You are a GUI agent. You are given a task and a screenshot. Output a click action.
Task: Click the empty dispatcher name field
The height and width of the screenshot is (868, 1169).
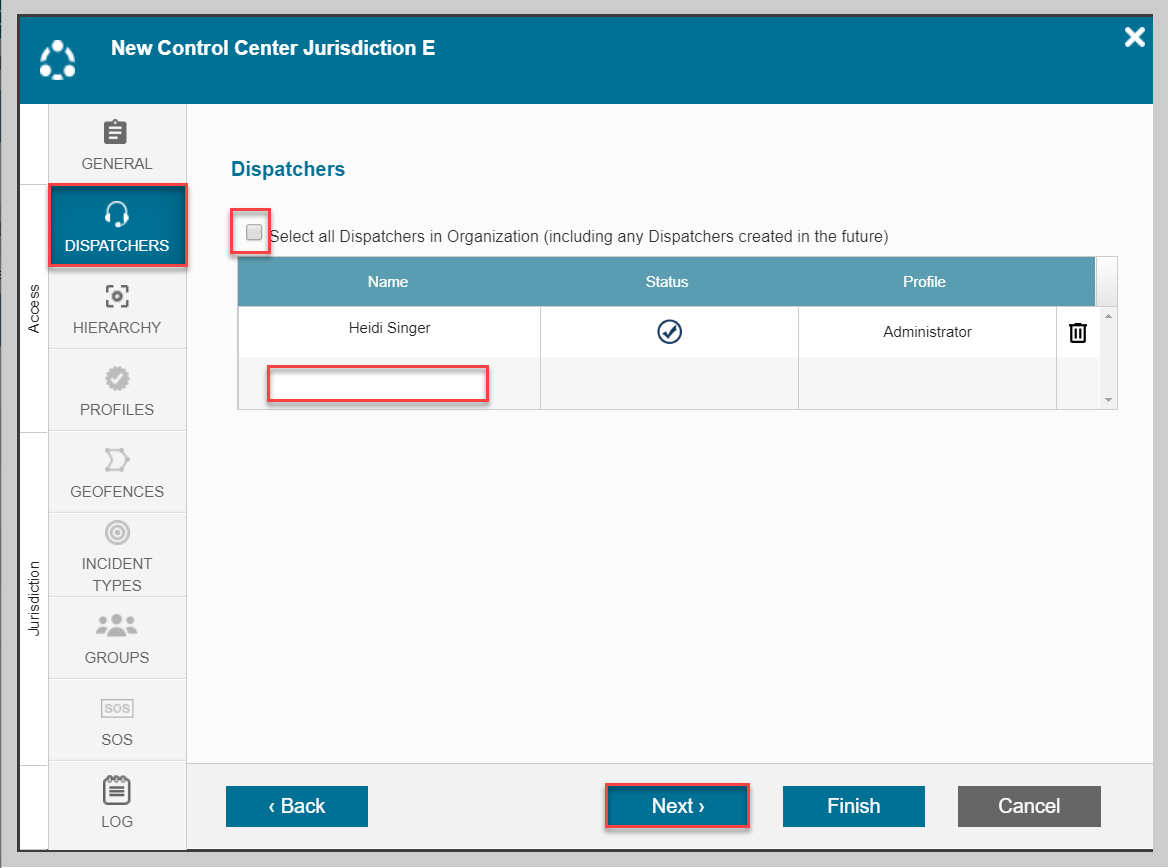click(x=378, y=384)
